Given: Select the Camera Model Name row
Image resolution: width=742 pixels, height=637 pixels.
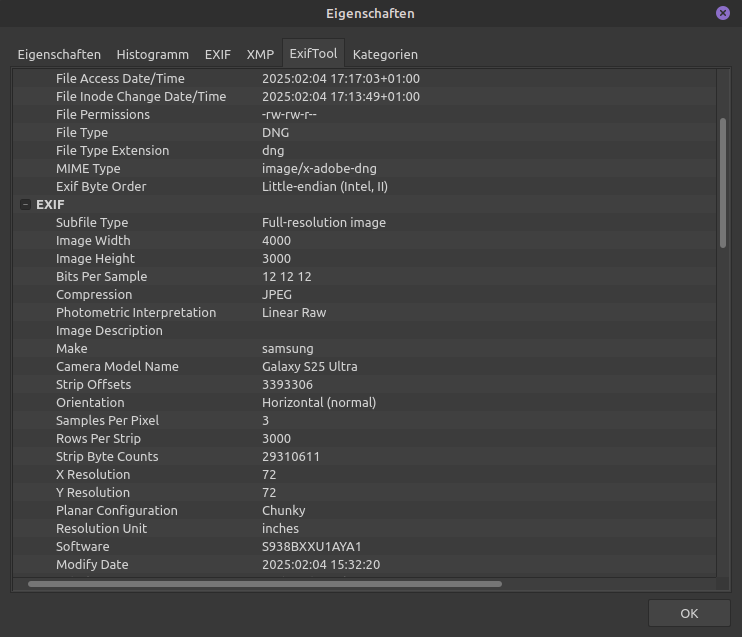Looking at the screenshot, I should click(x=117, y=366).
